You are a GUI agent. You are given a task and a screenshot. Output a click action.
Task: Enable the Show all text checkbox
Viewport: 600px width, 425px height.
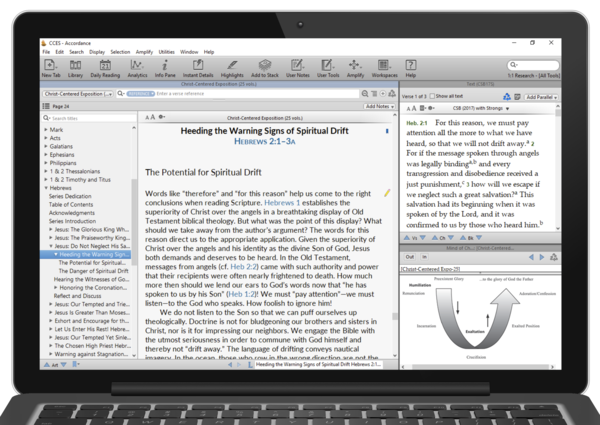(432, 96)
